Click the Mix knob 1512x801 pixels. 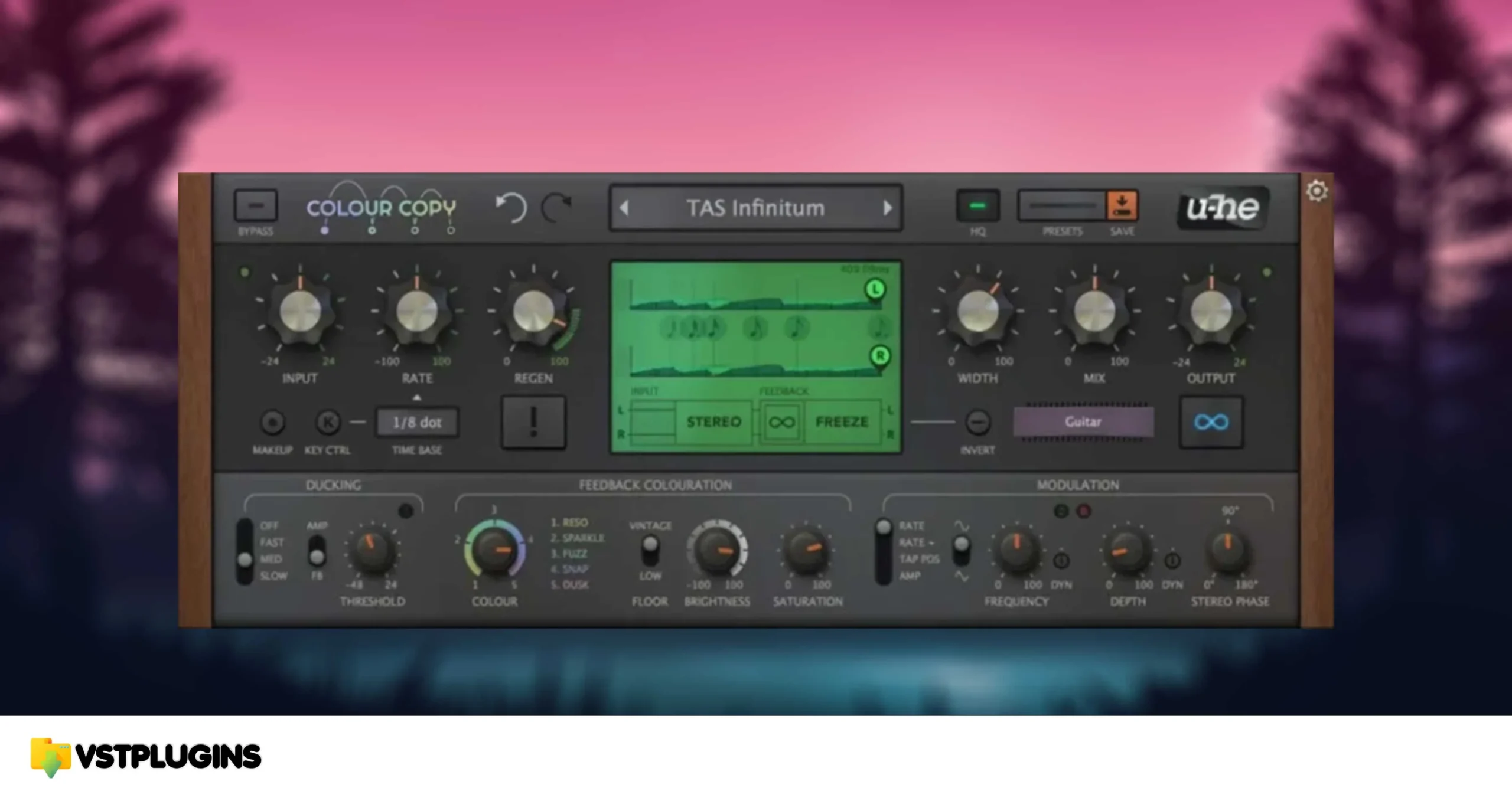(1094, 311)
